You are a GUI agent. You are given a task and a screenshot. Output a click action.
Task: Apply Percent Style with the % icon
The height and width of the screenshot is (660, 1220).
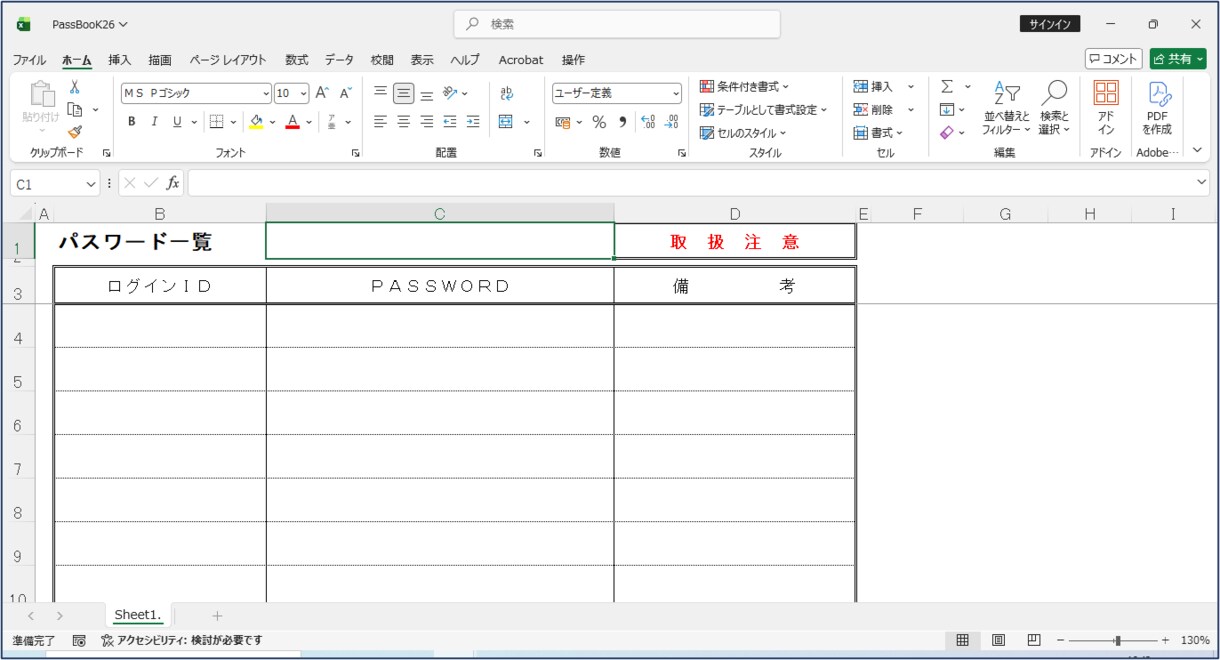point(599,122)
